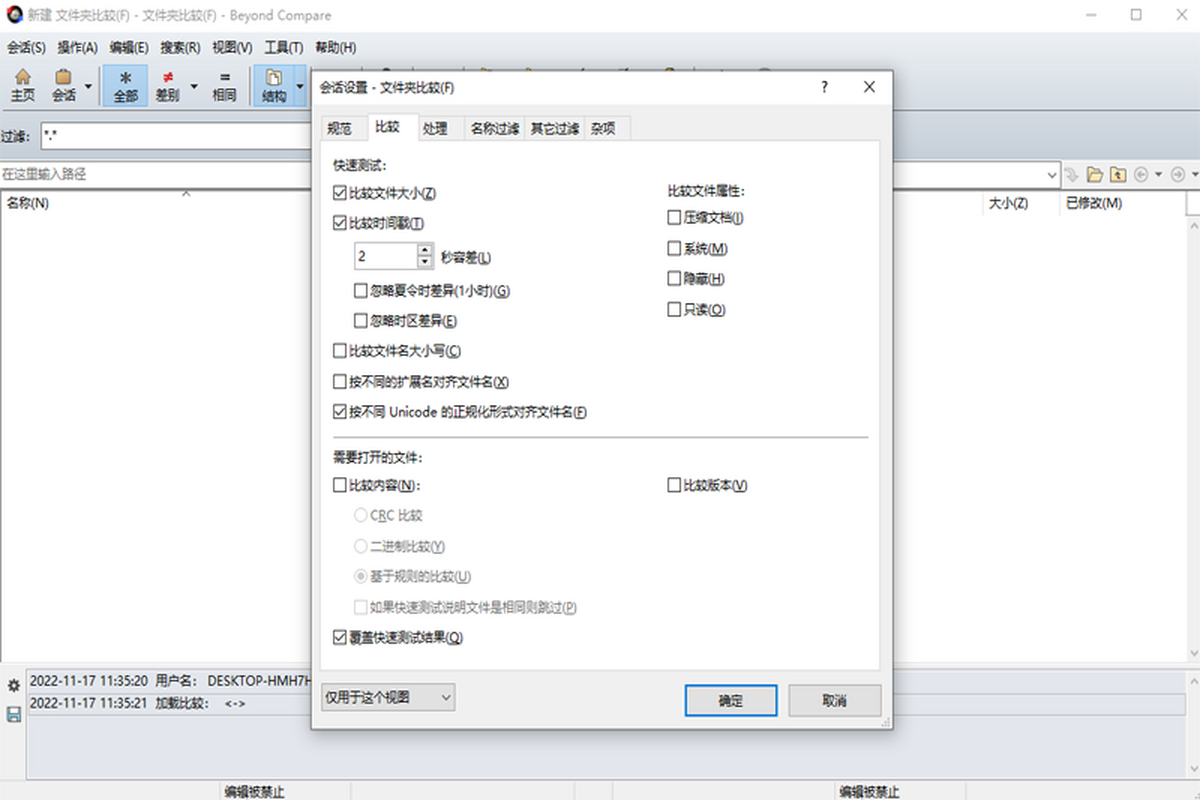Open the 工具(T) menu
Image resolution: width=1200 pixels, height=800 pixels.
pos(283,47)
